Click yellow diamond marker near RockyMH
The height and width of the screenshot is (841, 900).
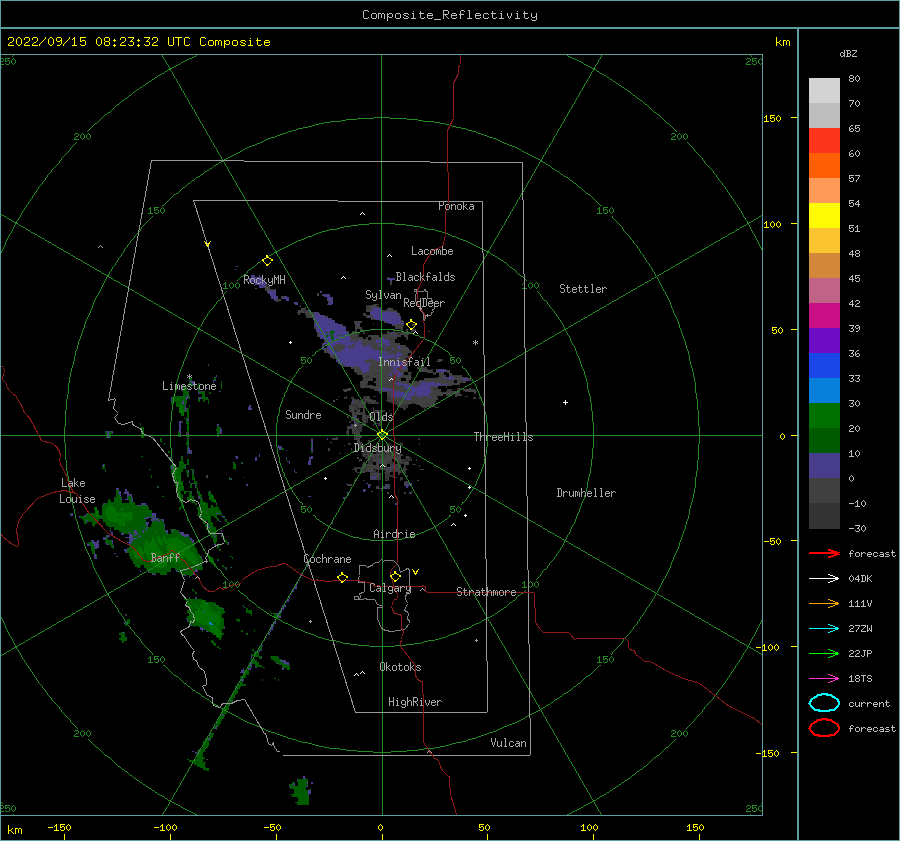[267, 261]
